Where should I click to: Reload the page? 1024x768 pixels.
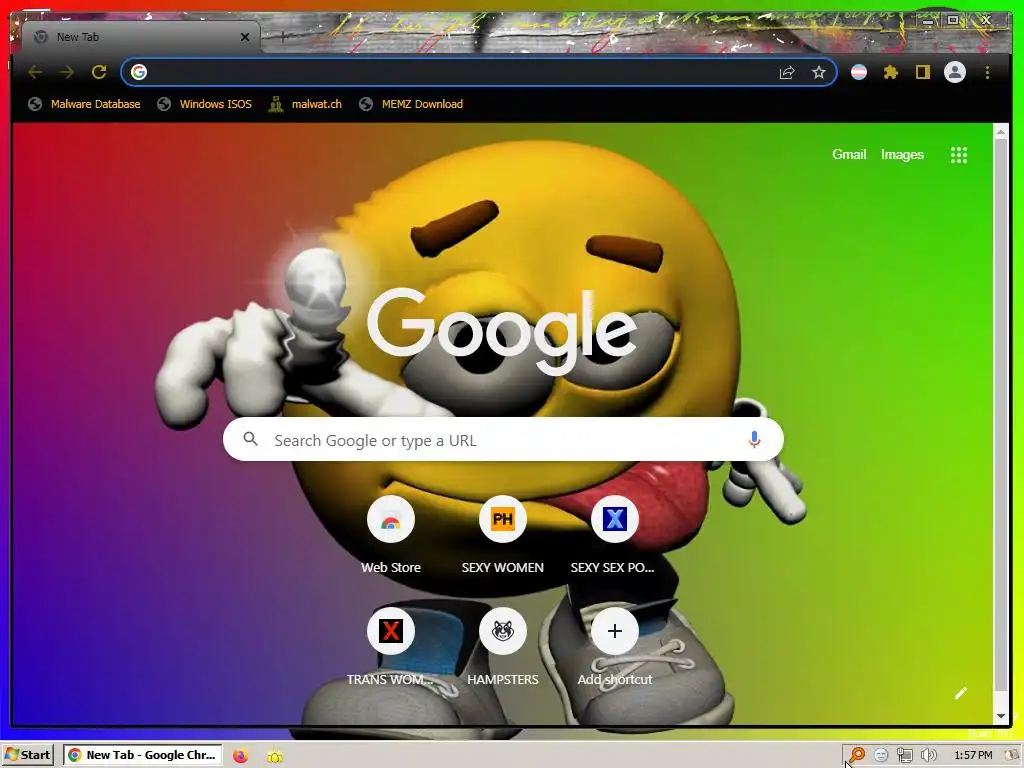coord(99,72)
